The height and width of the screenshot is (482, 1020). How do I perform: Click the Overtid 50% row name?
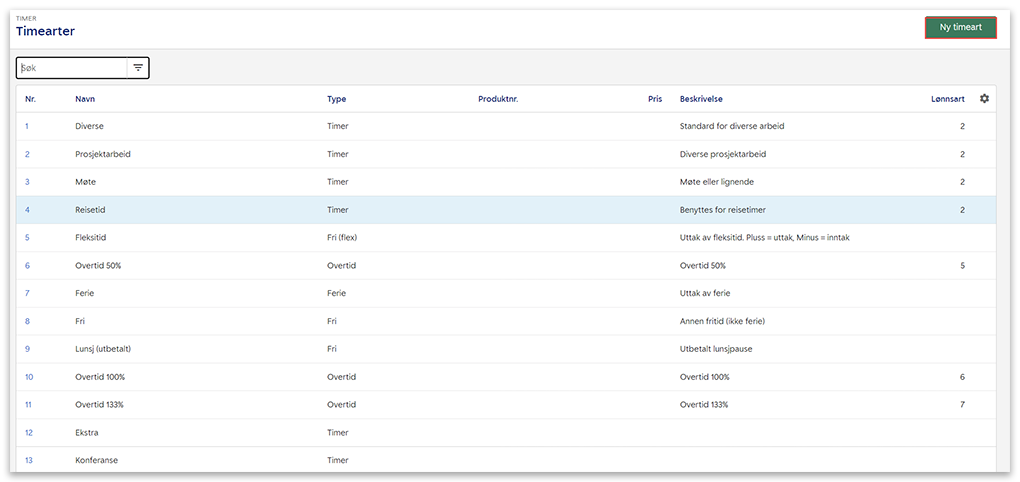tap(97, 266)
